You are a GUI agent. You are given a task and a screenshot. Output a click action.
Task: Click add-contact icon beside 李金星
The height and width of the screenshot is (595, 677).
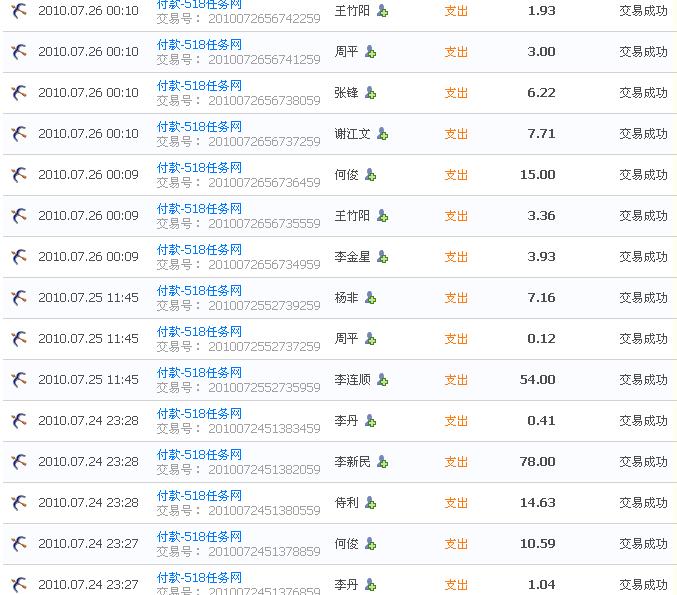click(382, 257)
